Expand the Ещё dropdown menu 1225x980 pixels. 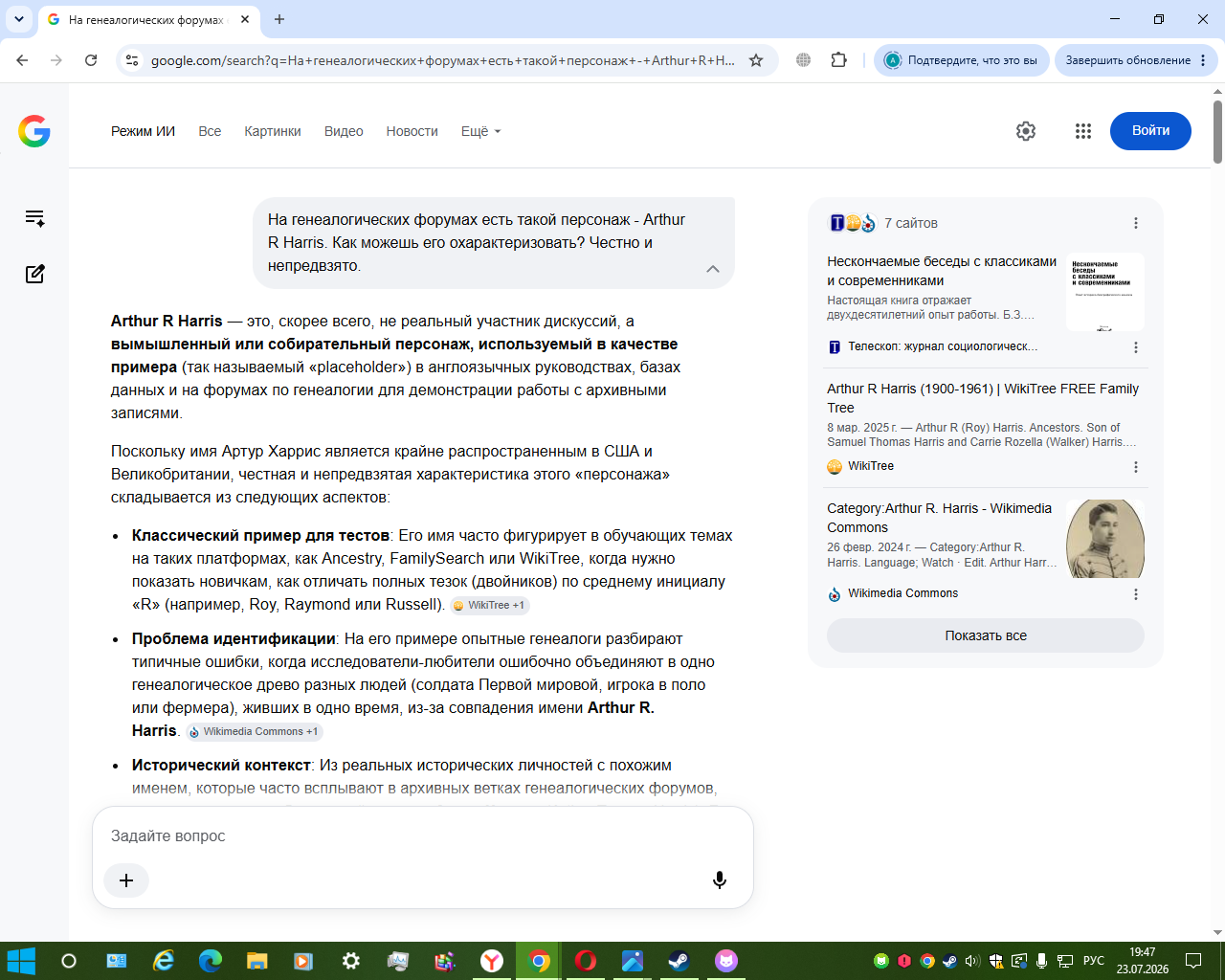coord(480,131)
